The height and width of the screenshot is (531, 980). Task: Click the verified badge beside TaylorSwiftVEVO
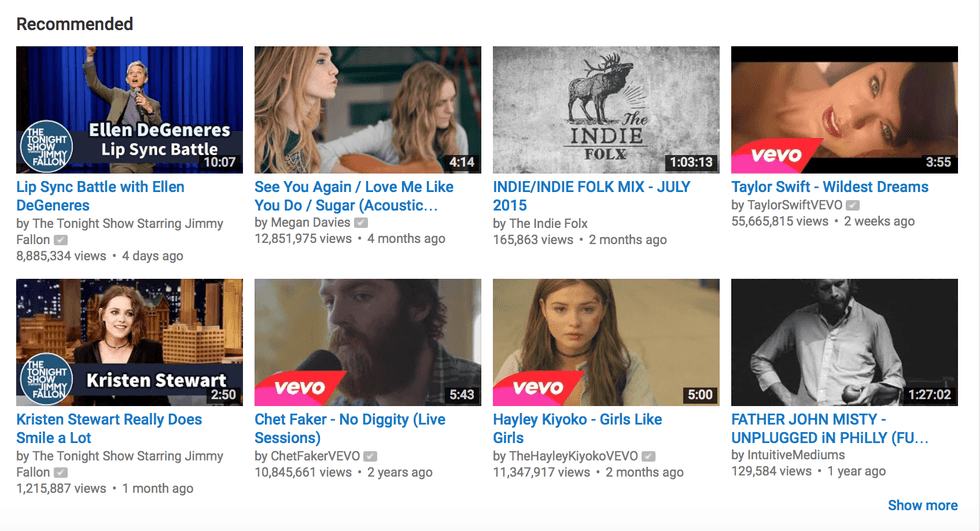[x=853, y=206]
